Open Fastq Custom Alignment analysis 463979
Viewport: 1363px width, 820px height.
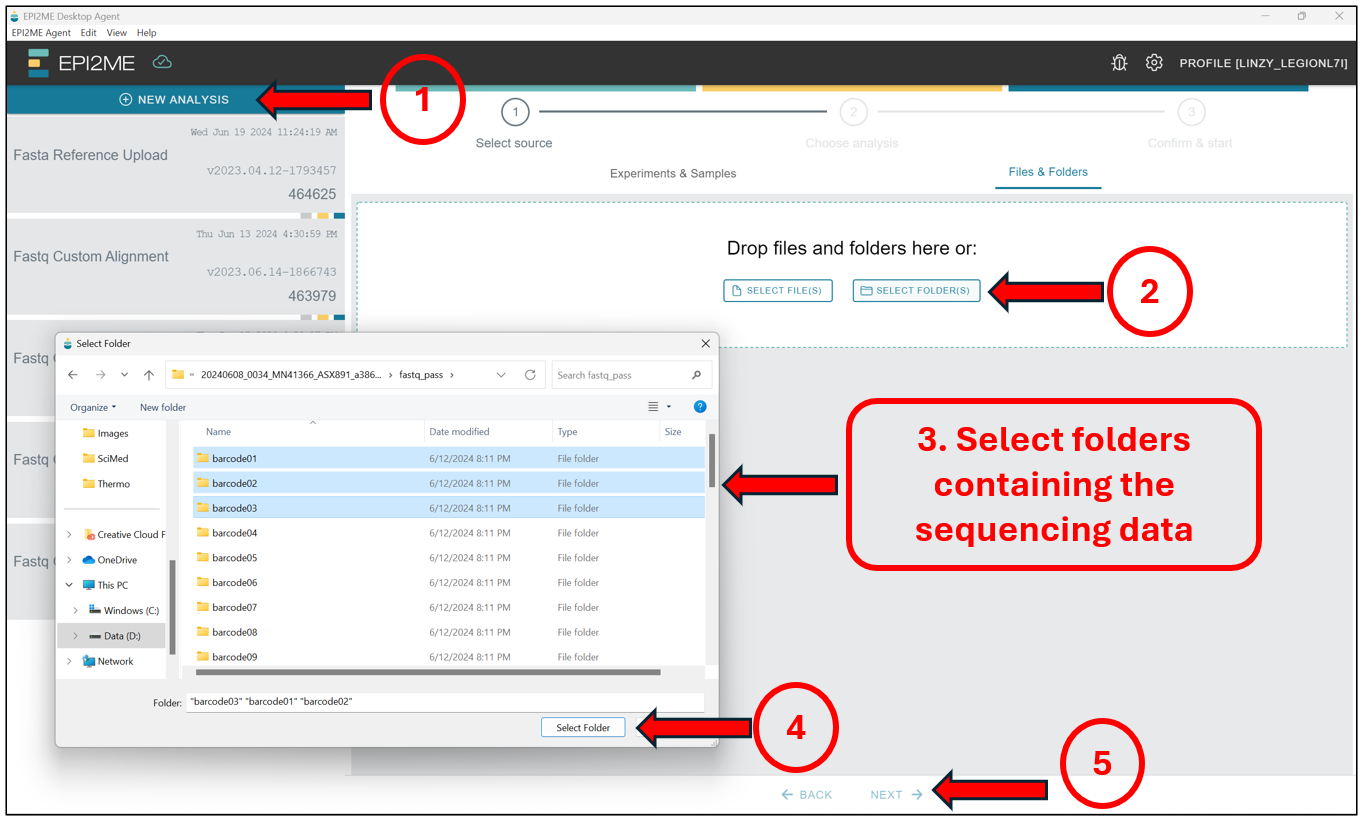tap(175, 266)
